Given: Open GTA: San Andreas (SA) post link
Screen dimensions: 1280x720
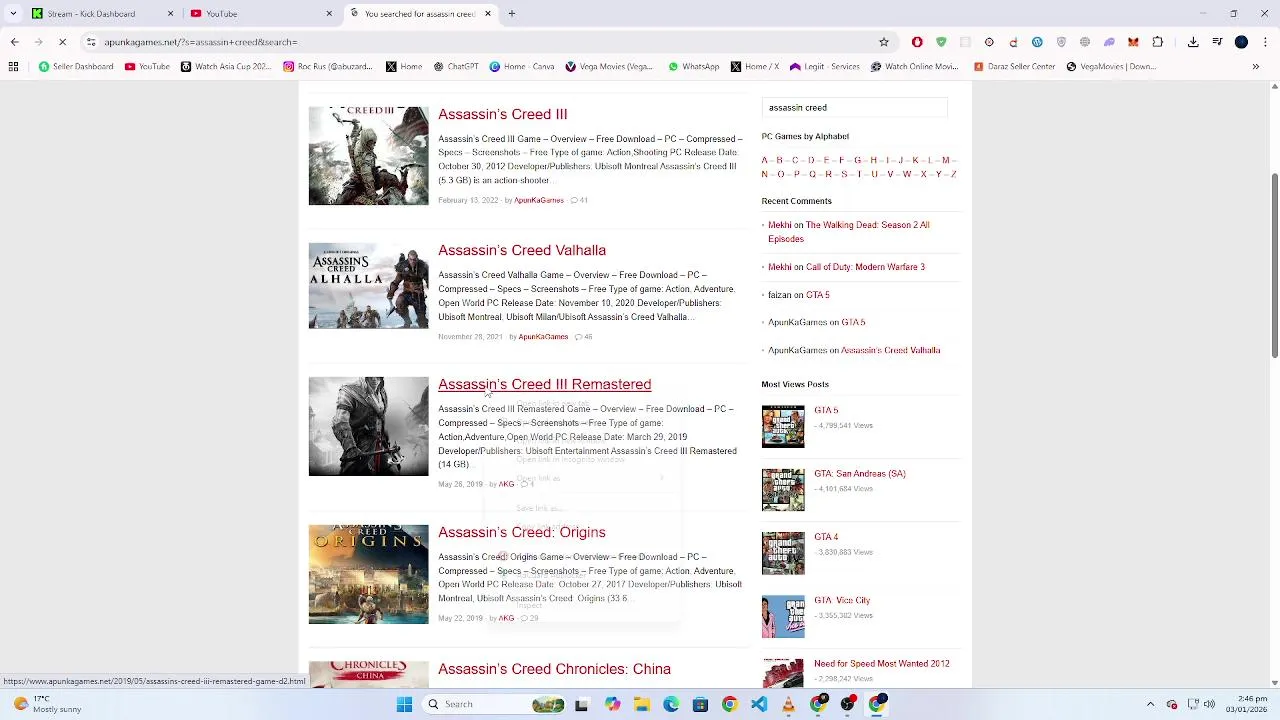Looking at the screenshot, I should 859,474.
